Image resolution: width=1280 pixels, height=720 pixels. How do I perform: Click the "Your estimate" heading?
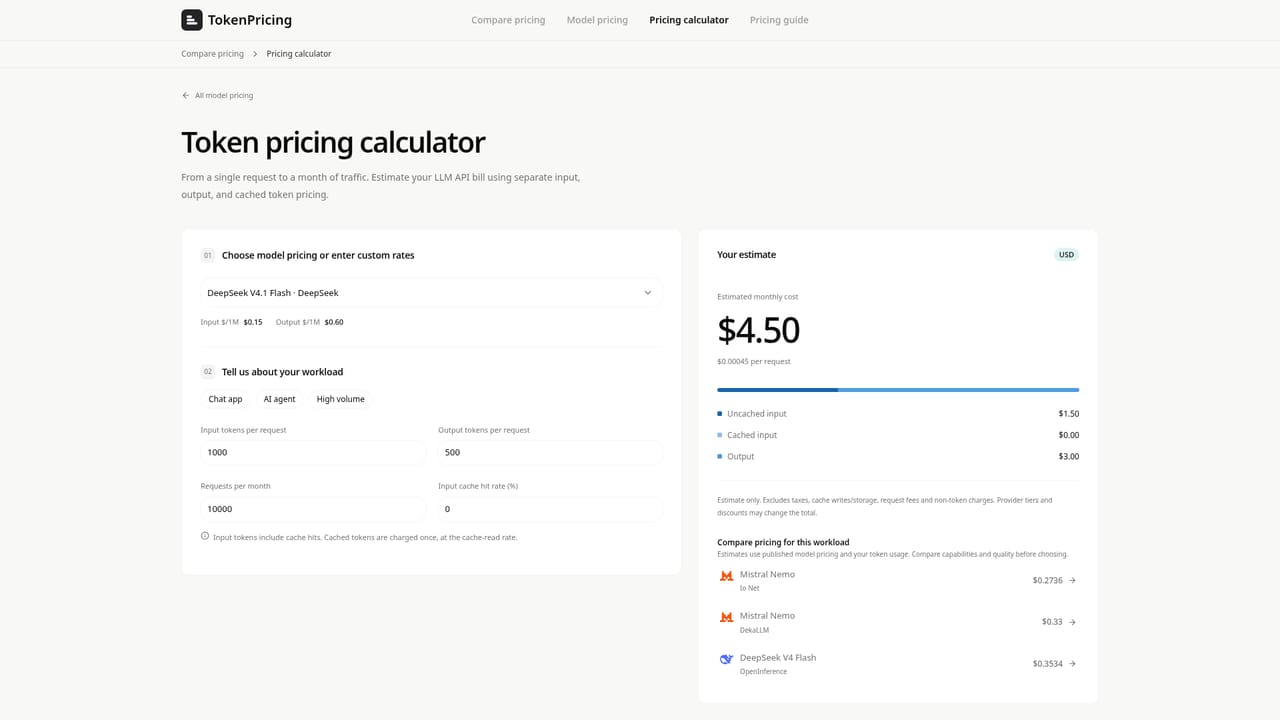(746, 255)
